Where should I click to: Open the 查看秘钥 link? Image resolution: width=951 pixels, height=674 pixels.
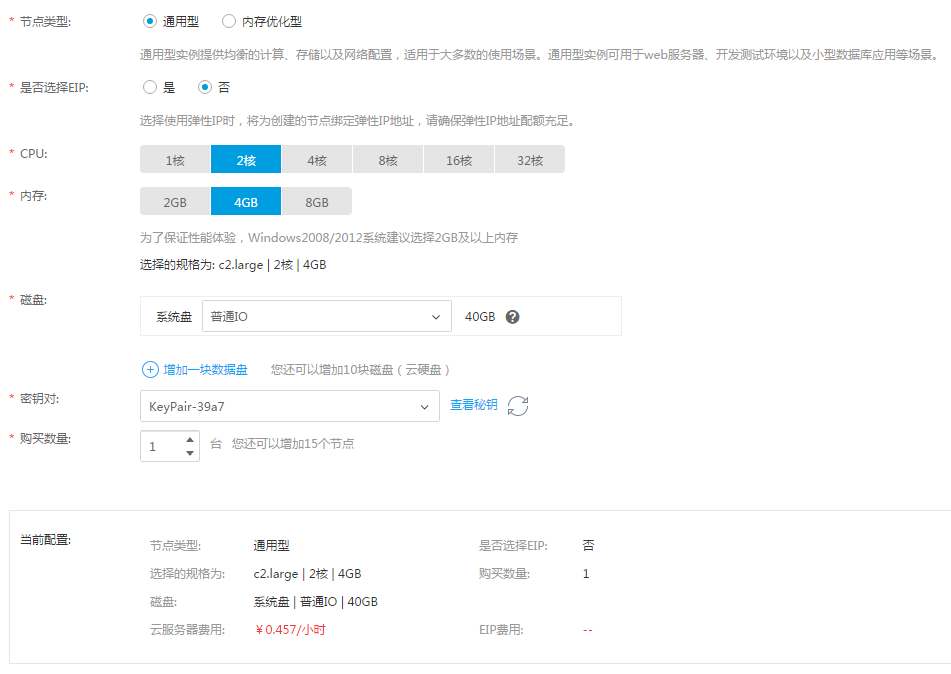point(473,405)
